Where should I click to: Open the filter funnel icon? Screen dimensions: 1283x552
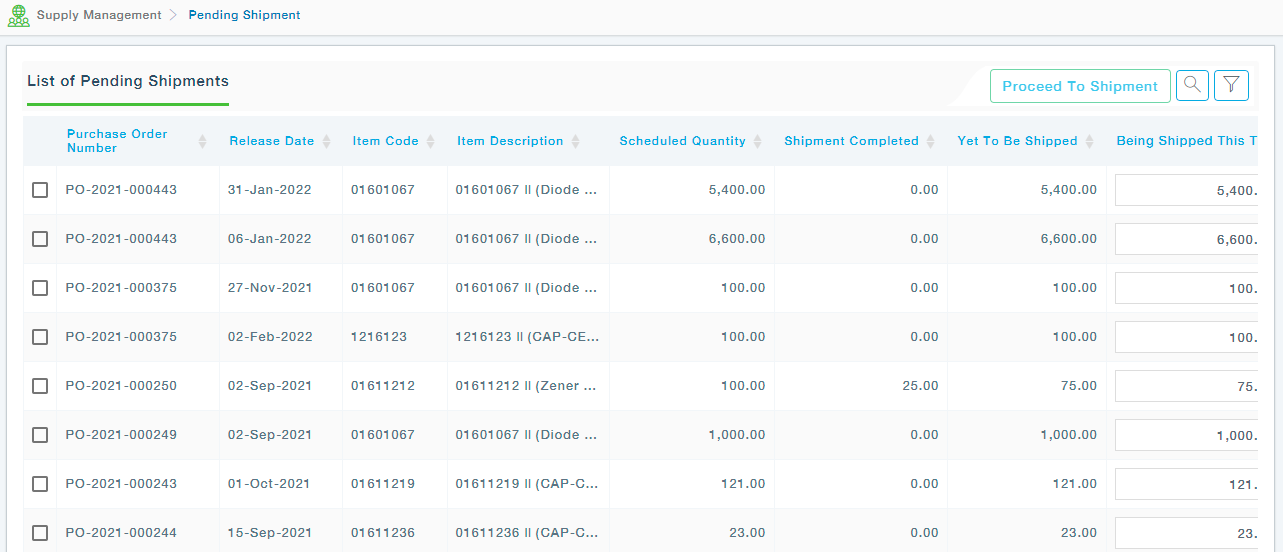point(1231,86)
